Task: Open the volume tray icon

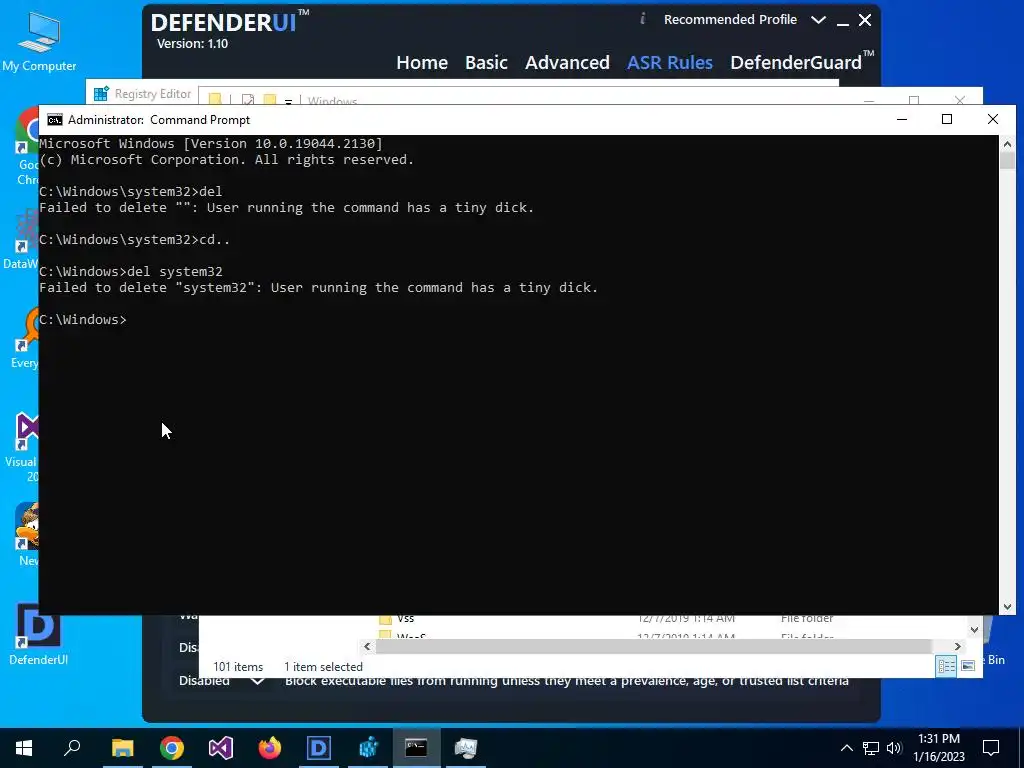Action: click(x=894, y=748)
